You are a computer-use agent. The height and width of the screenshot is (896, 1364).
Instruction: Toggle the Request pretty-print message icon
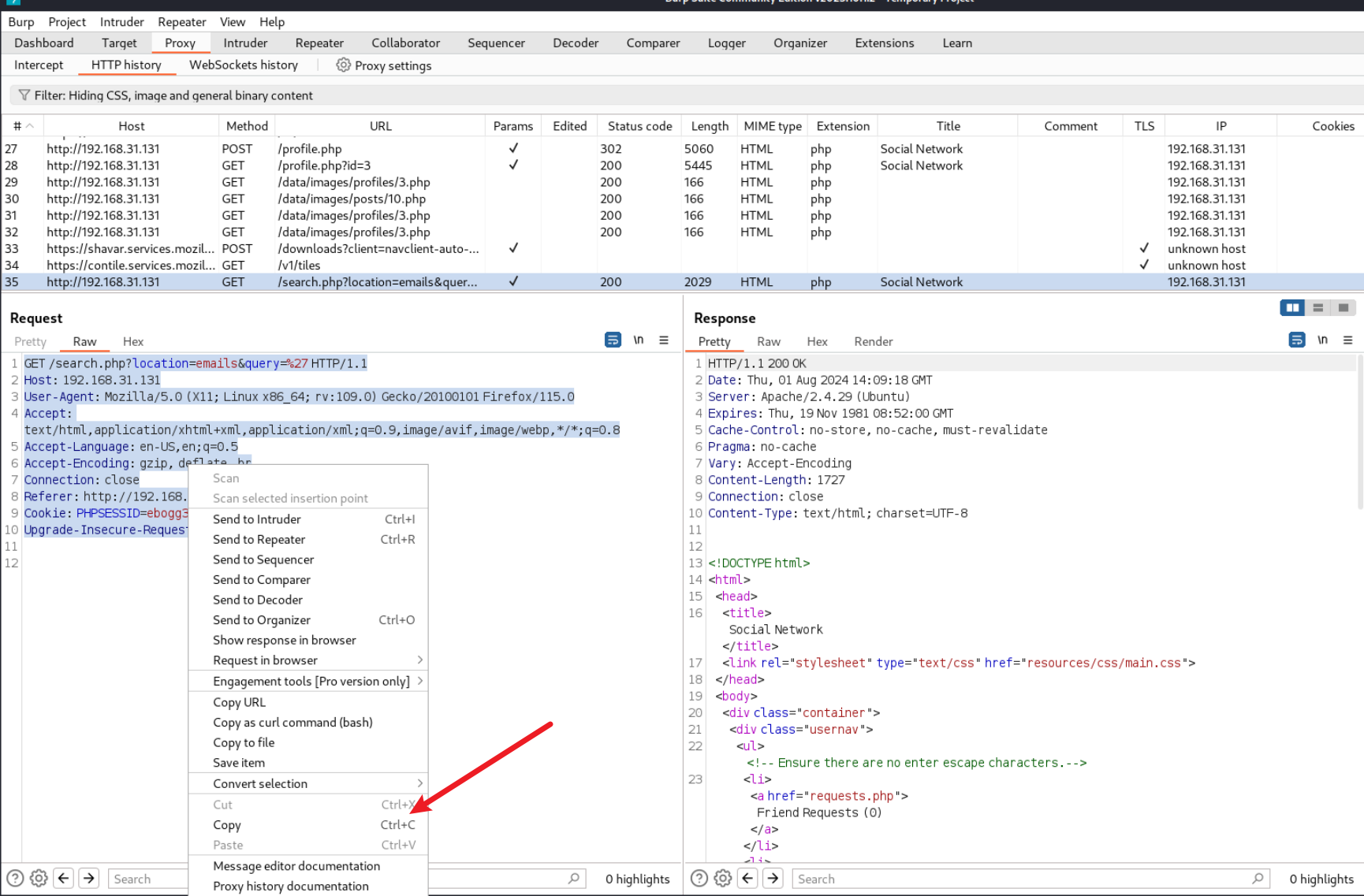[613, 340]
